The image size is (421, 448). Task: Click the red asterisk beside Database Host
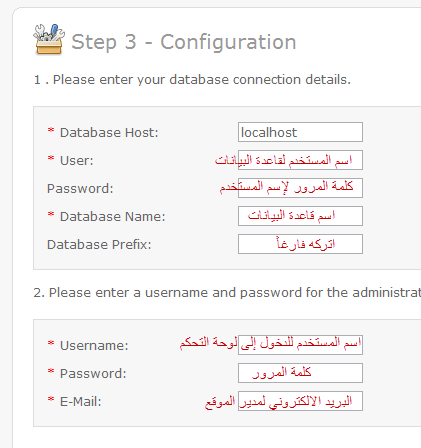pyautogui.click(x=51, y=130)
